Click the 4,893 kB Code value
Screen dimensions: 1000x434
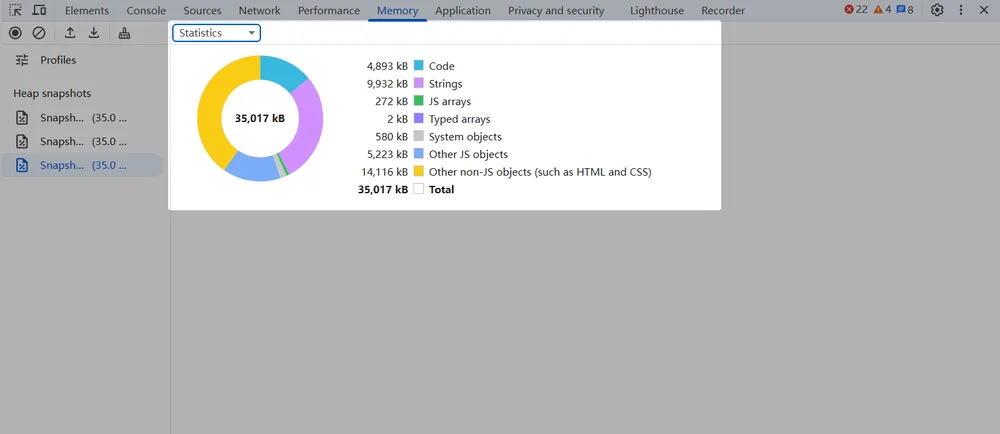(387, 66)
